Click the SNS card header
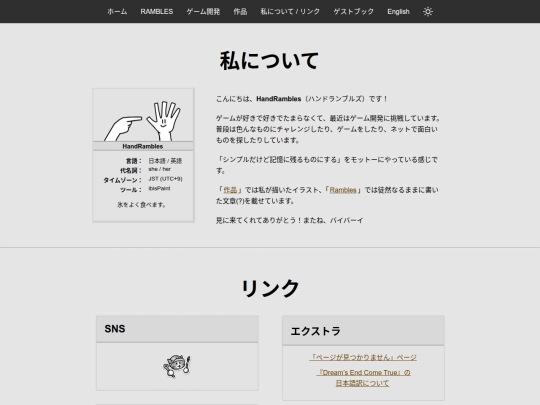Screen dimensions: 540x405 click(177, 329)
